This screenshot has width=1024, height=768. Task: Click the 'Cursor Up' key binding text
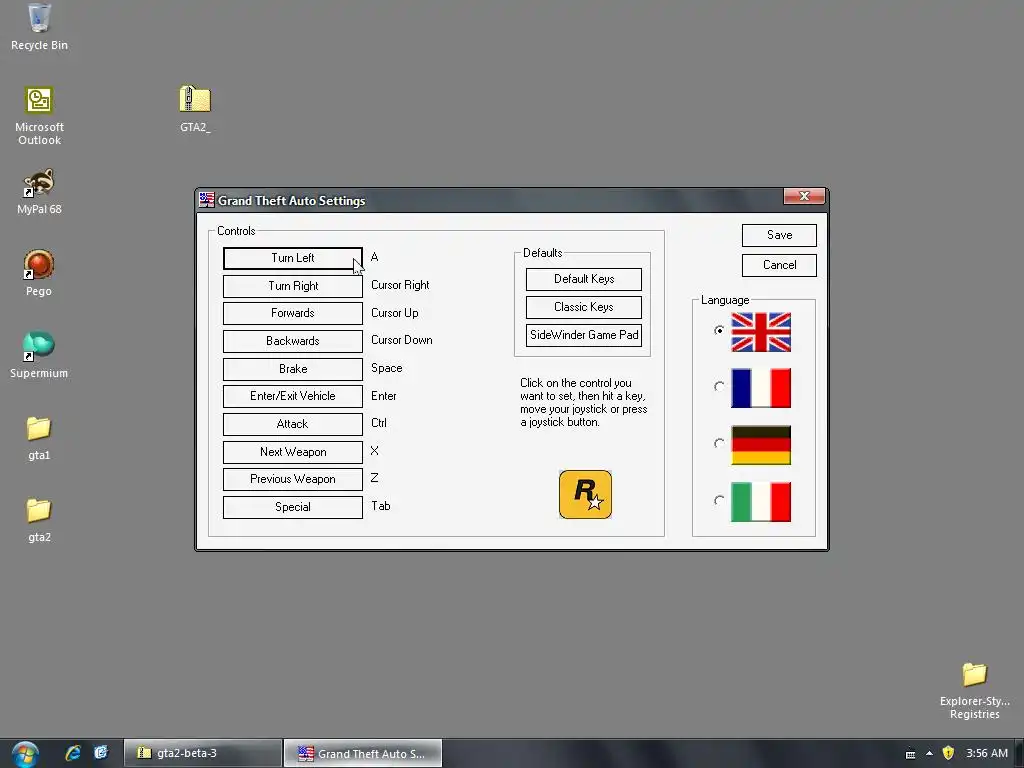[x=394, y=313]
